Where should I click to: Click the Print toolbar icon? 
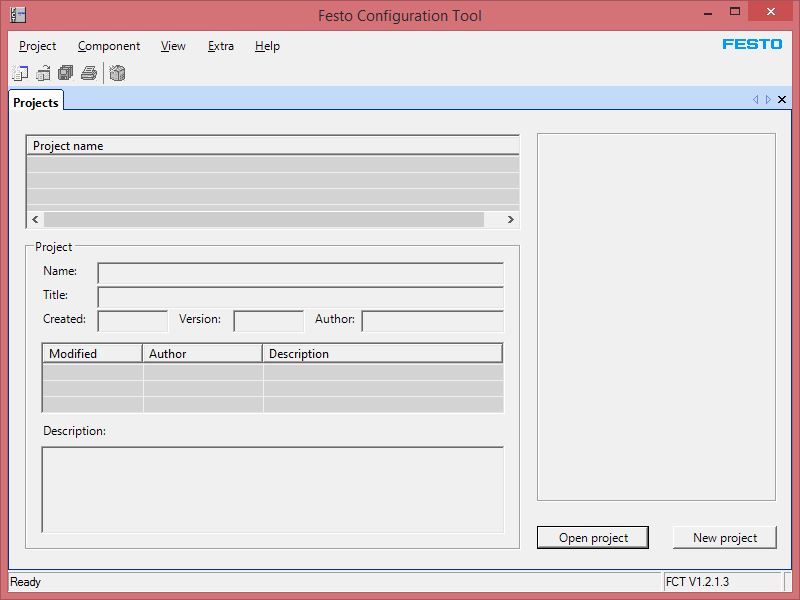click(89, 73)
